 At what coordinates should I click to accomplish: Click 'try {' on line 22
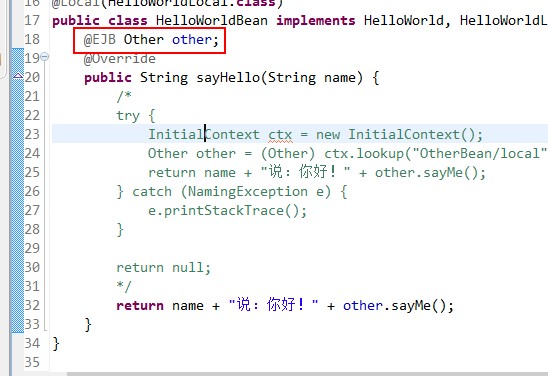(136, 116)
